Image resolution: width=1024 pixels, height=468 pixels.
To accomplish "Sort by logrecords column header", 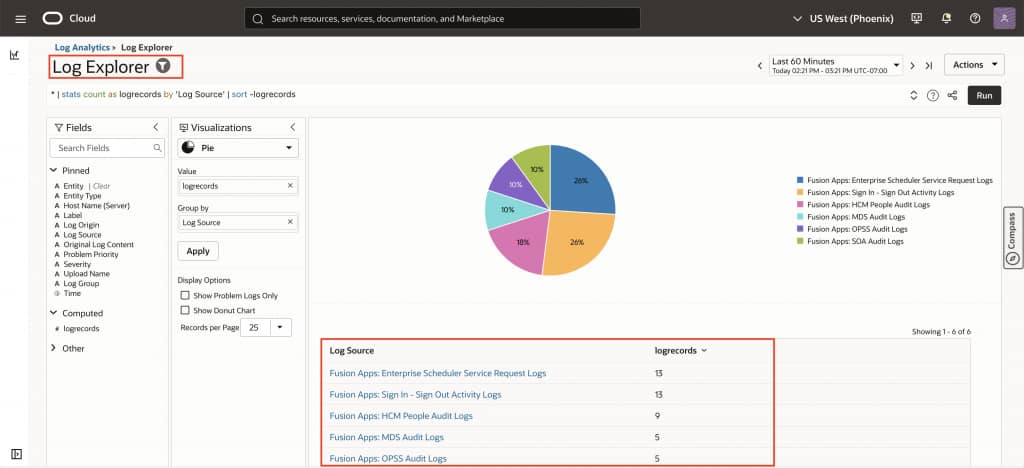I will coord(680,351).
